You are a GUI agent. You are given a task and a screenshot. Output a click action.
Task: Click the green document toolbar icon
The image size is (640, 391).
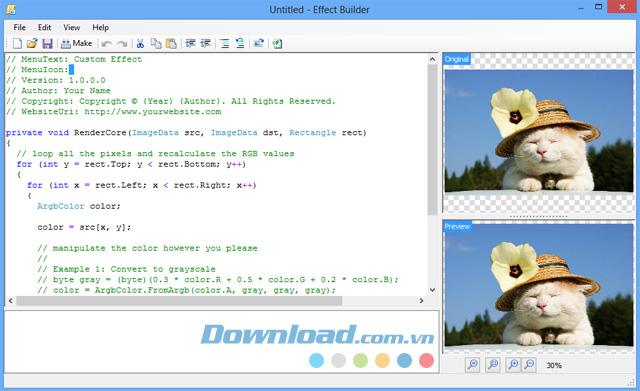278,43
